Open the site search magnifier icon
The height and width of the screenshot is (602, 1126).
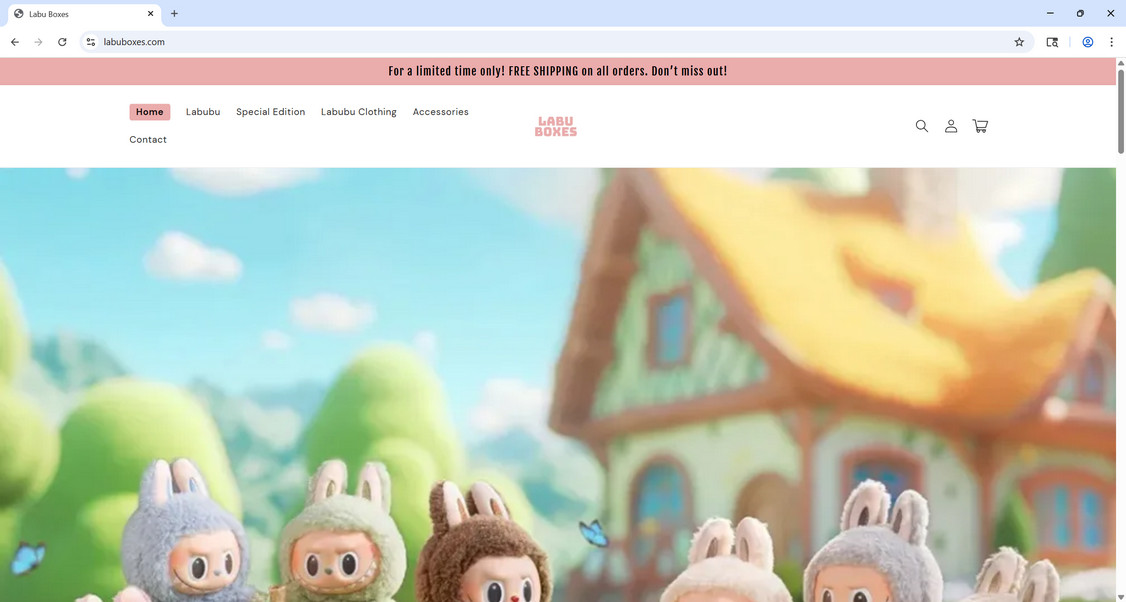pos(921,126)
